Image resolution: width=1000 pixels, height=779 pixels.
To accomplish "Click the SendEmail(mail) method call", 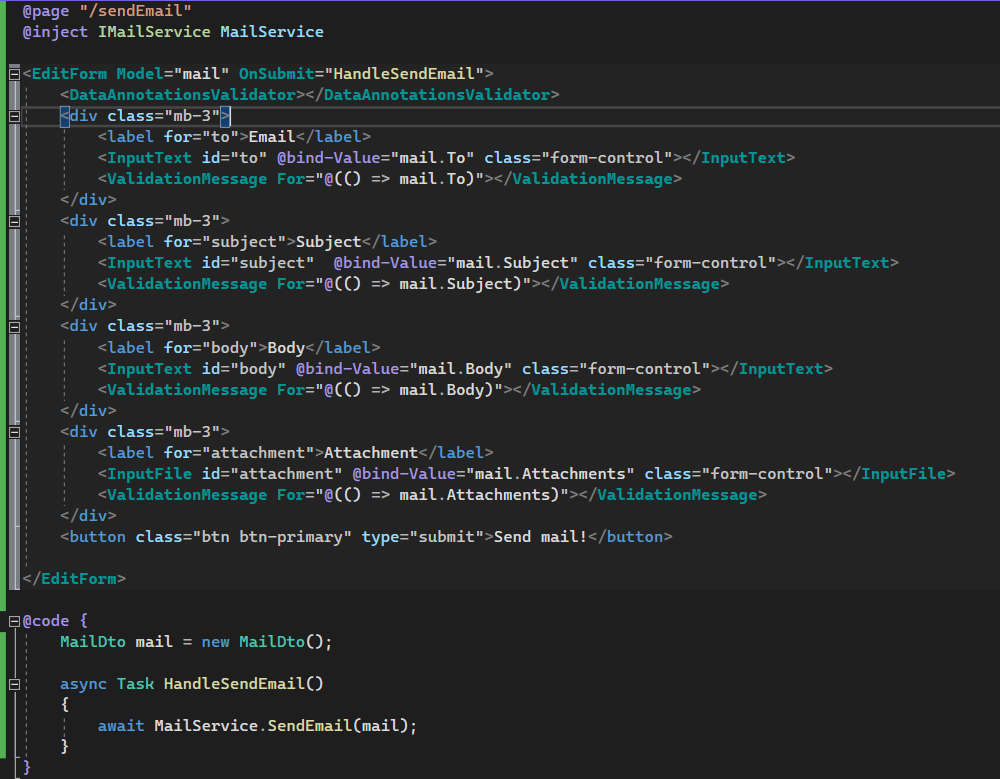I will click(337, 727).
